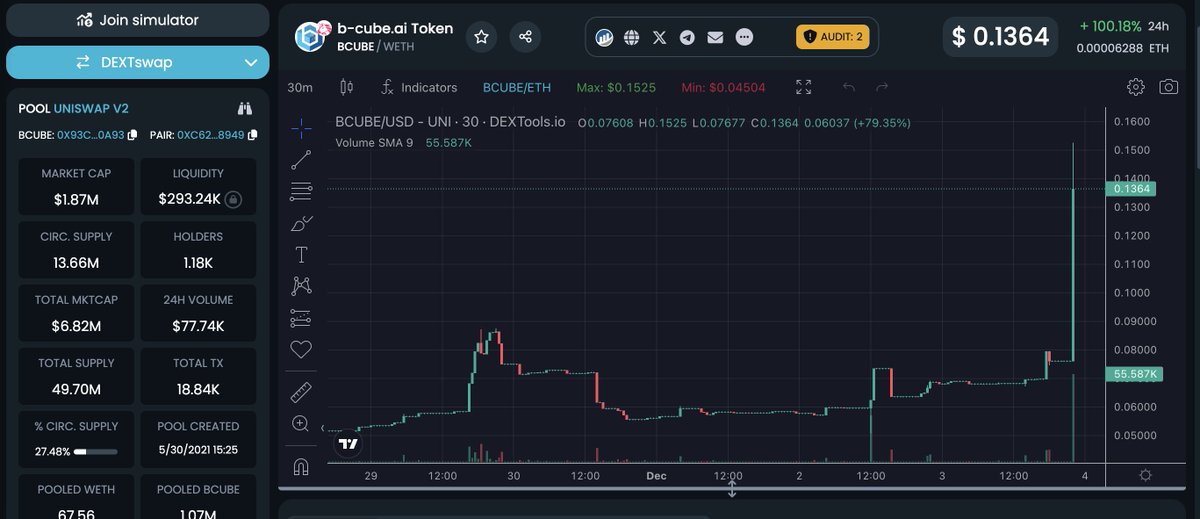Take a chart snapshot with camera icon
The width and height of the screenshot is (1200, 519).
[1168, 87]
